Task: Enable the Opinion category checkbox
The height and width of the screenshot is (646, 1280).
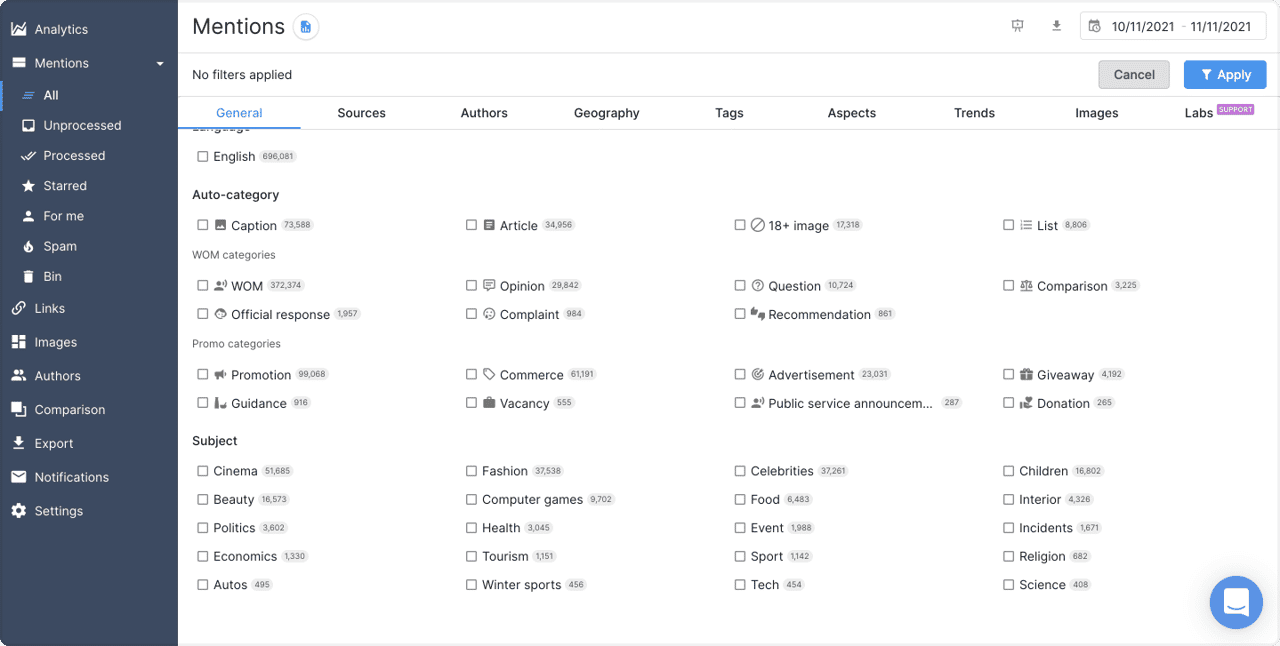Action: click(471, 285)
